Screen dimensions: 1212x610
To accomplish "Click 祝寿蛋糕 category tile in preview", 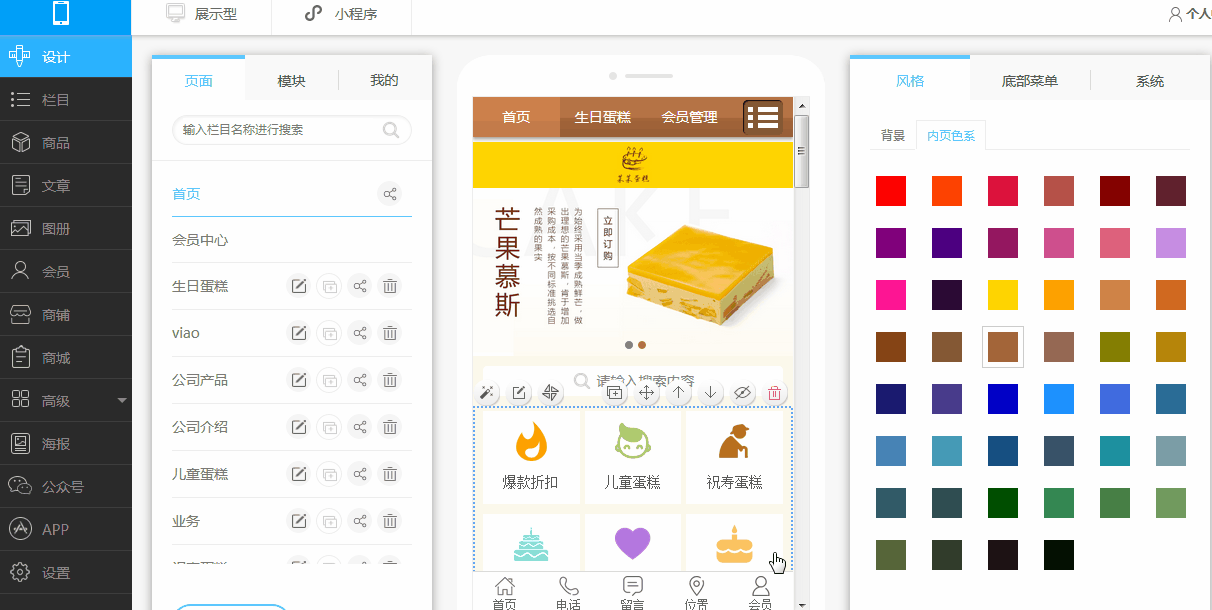I will click(x=734, y=458).
